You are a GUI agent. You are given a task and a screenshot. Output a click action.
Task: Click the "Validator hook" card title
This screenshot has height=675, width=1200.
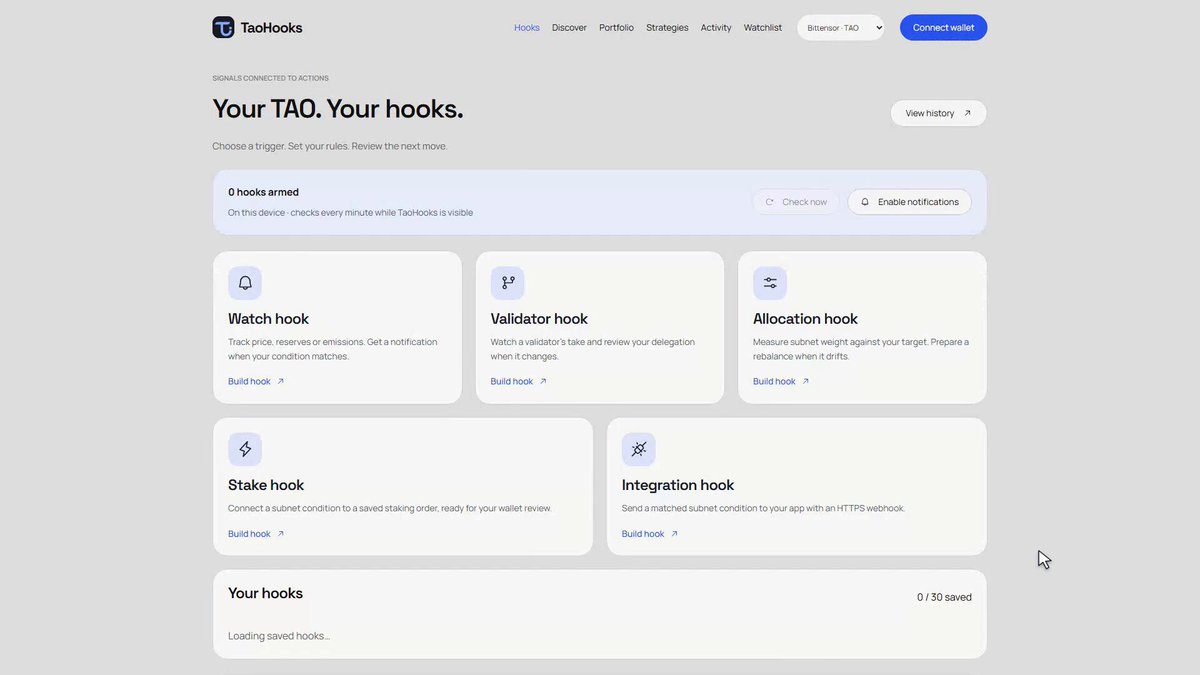539,319
